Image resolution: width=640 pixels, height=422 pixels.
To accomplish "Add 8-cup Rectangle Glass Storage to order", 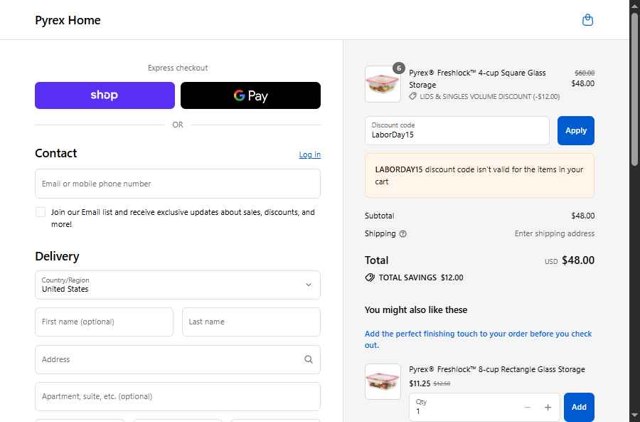I will click(579, 407).
